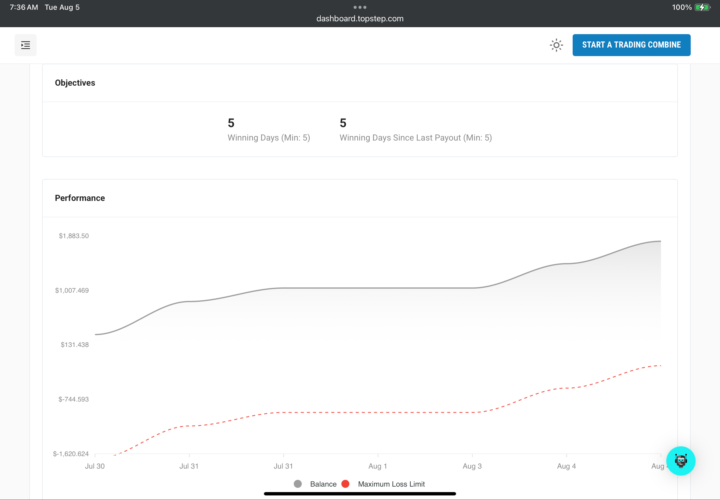The image size is (720, 500).
Task: Click the red Maximum Loss Limit dot
Action: 346,484
